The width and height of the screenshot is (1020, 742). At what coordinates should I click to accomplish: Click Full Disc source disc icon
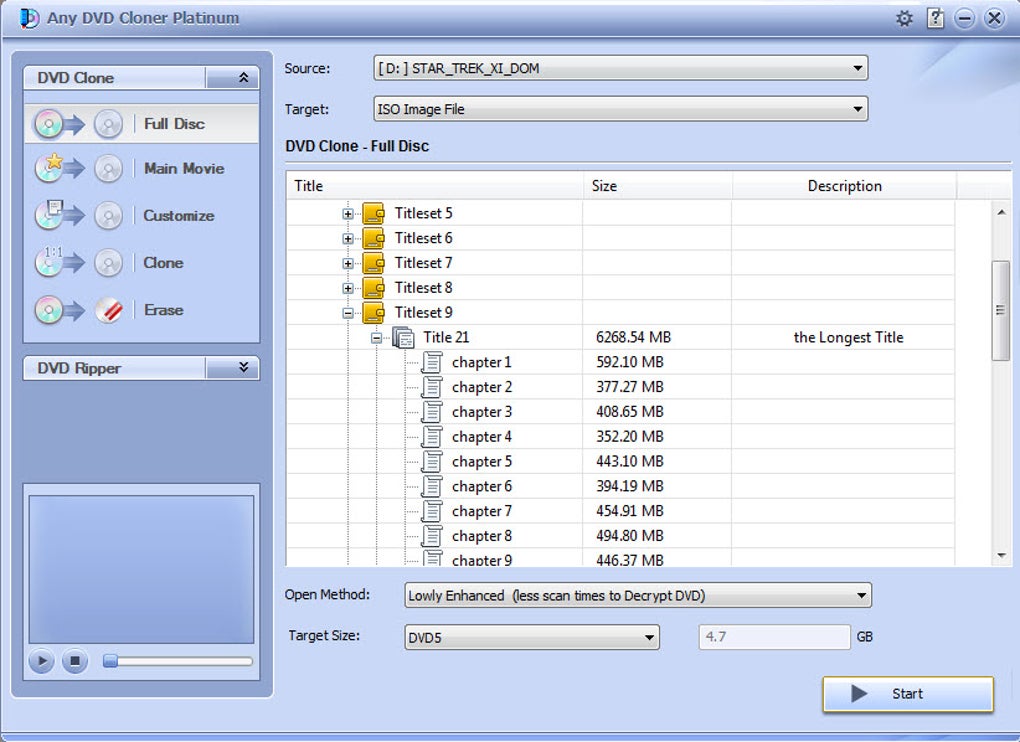pos(49,124)
